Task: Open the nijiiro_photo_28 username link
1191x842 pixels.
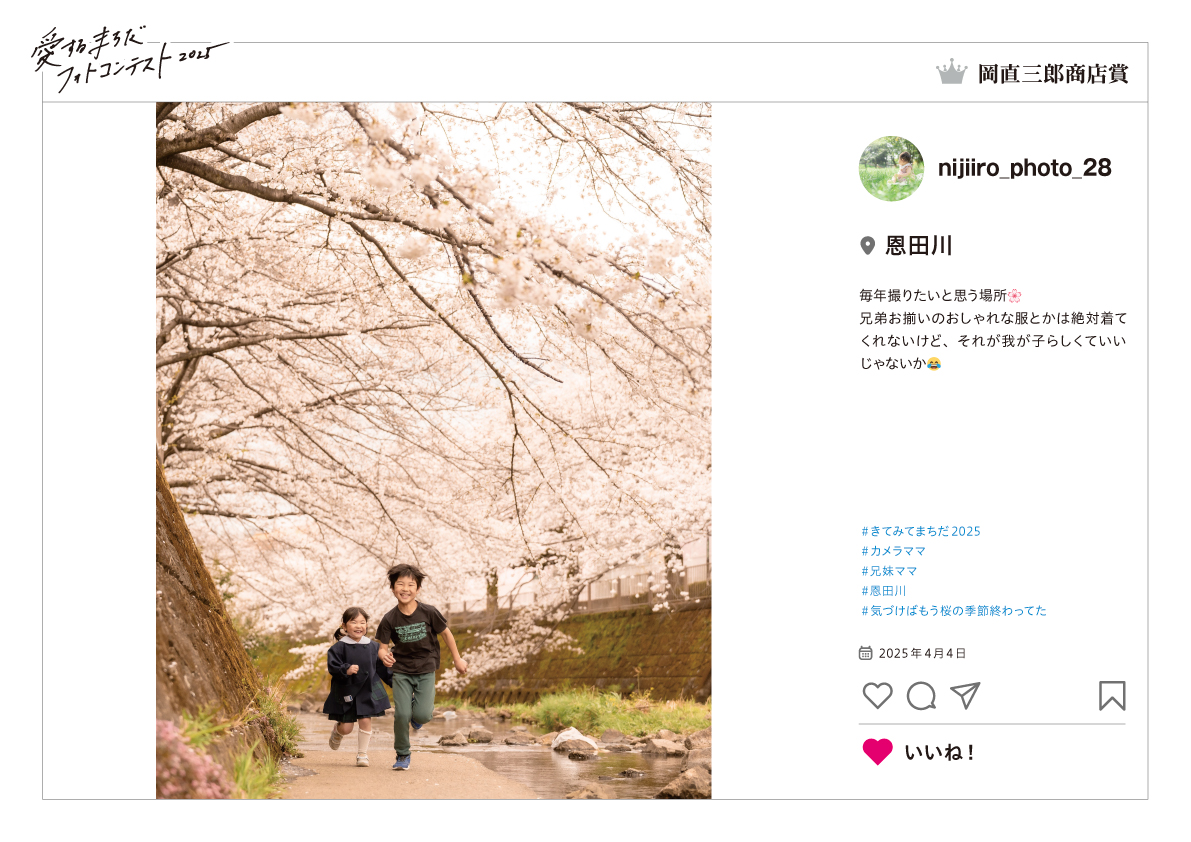Action: point(1025,168)
